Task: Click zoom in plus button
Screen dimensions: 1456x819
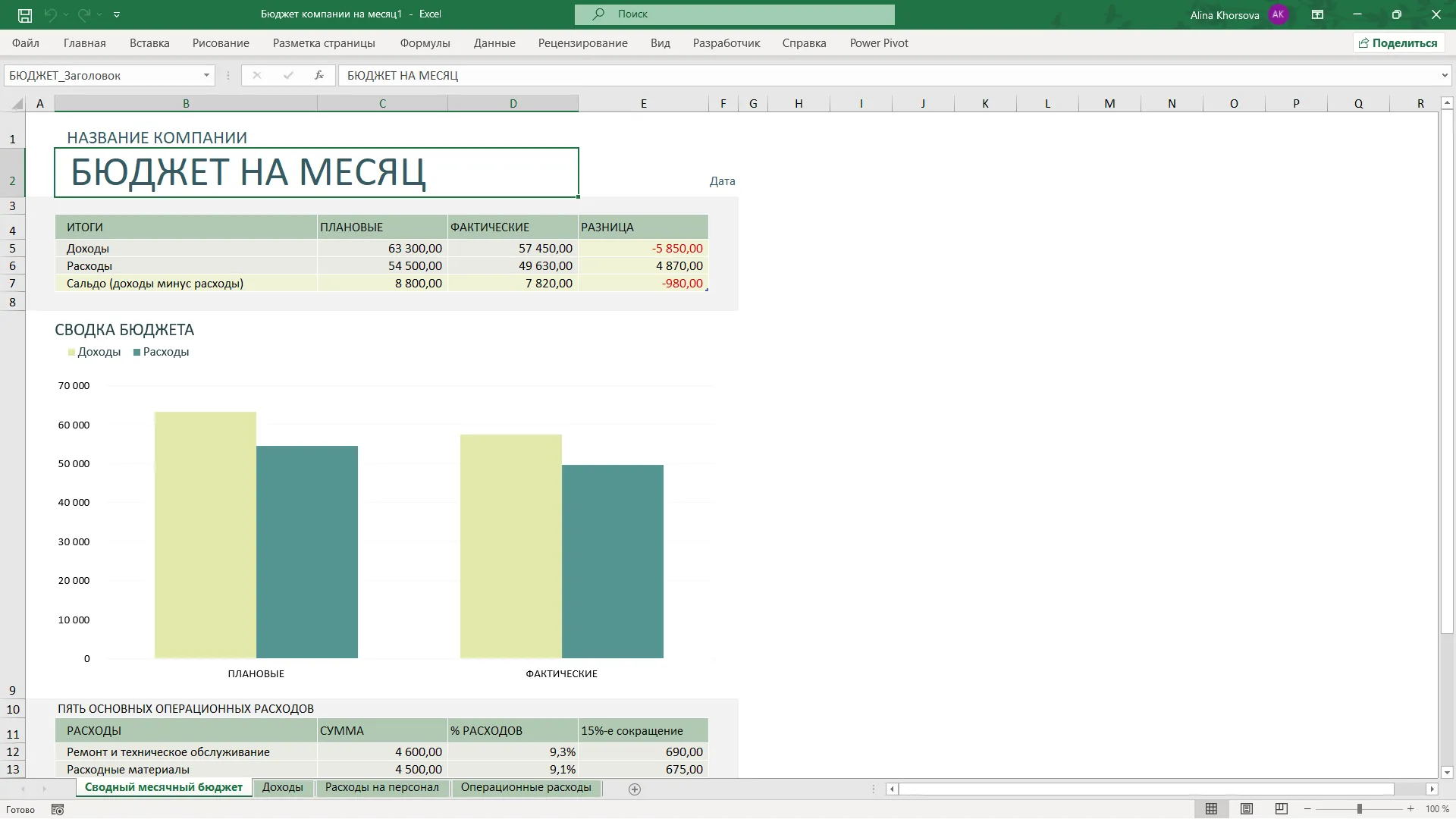Action: [x=1410, y=809]
